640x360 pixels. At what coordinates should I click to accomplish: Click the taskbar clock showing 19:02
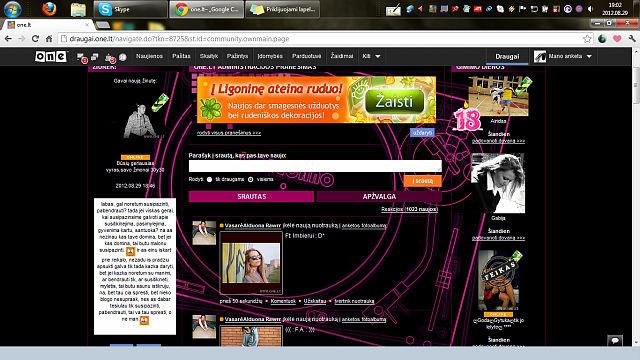(615, 9)
